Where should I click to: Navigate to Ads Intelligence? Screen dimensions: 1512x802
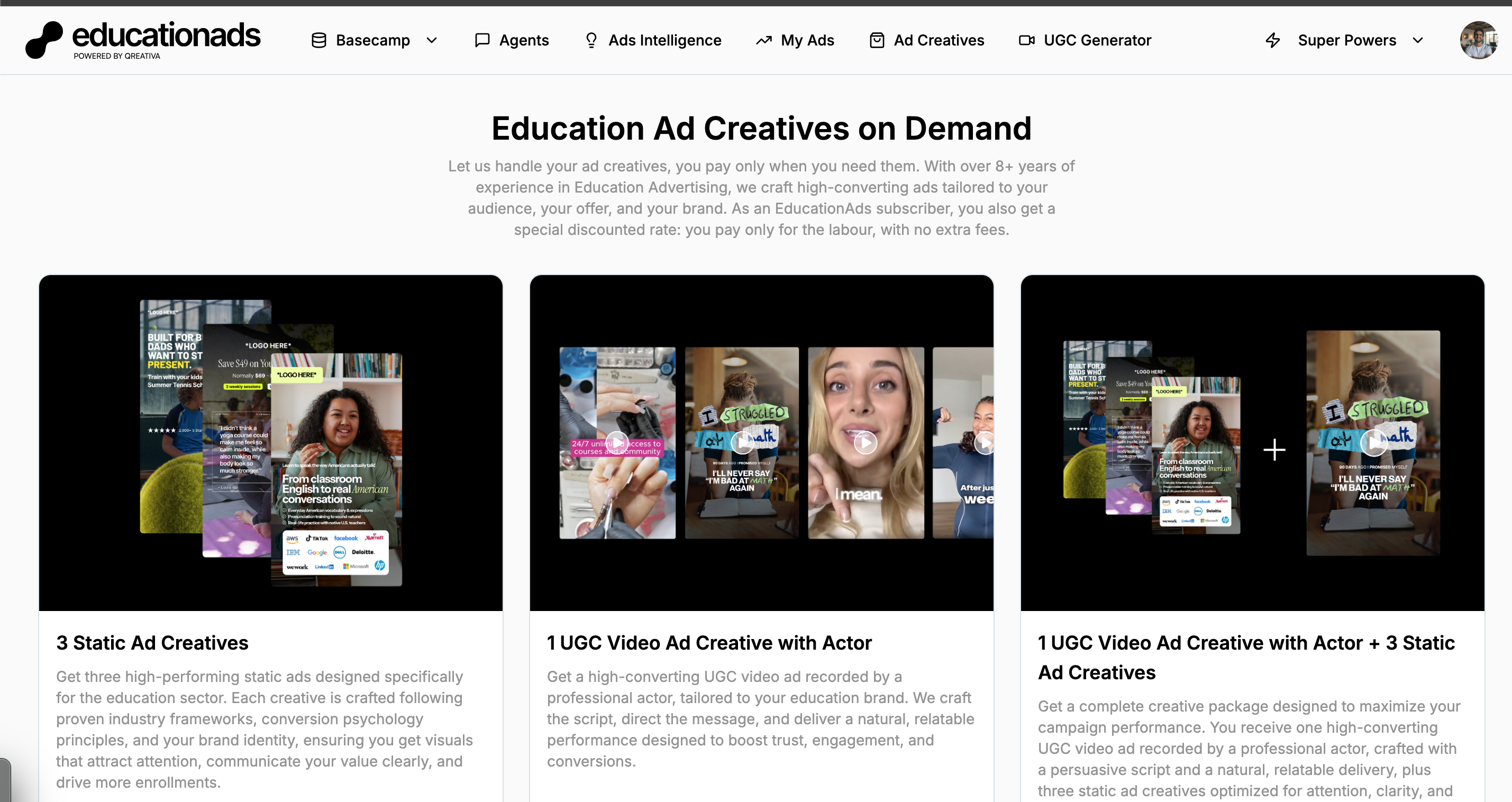click(664, 40)
